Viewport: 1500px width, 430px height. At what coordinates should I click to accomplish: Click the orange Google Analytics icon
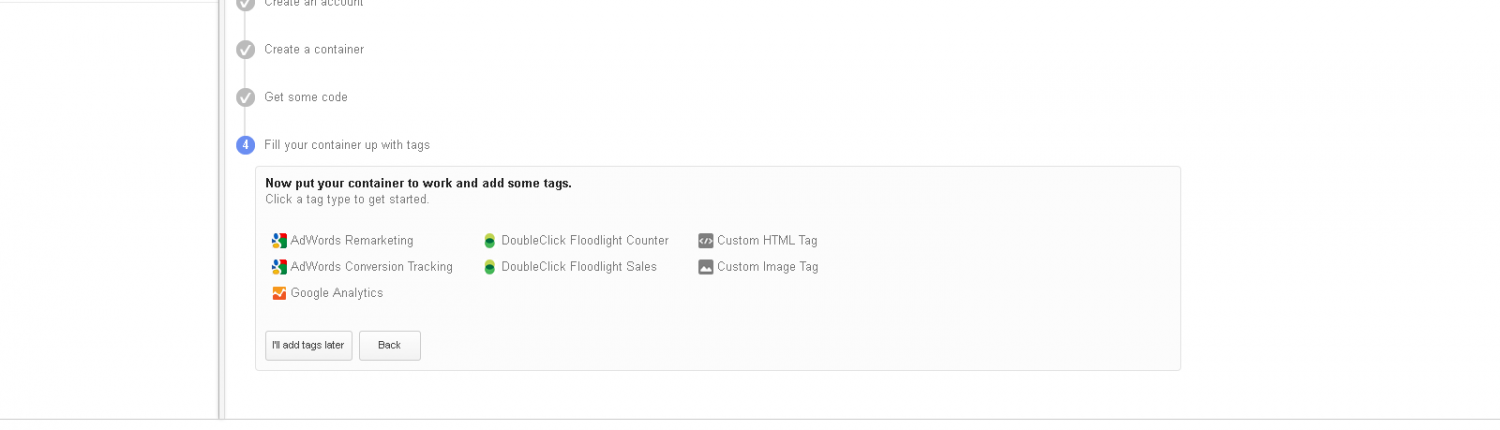click(x=279, y=293)
